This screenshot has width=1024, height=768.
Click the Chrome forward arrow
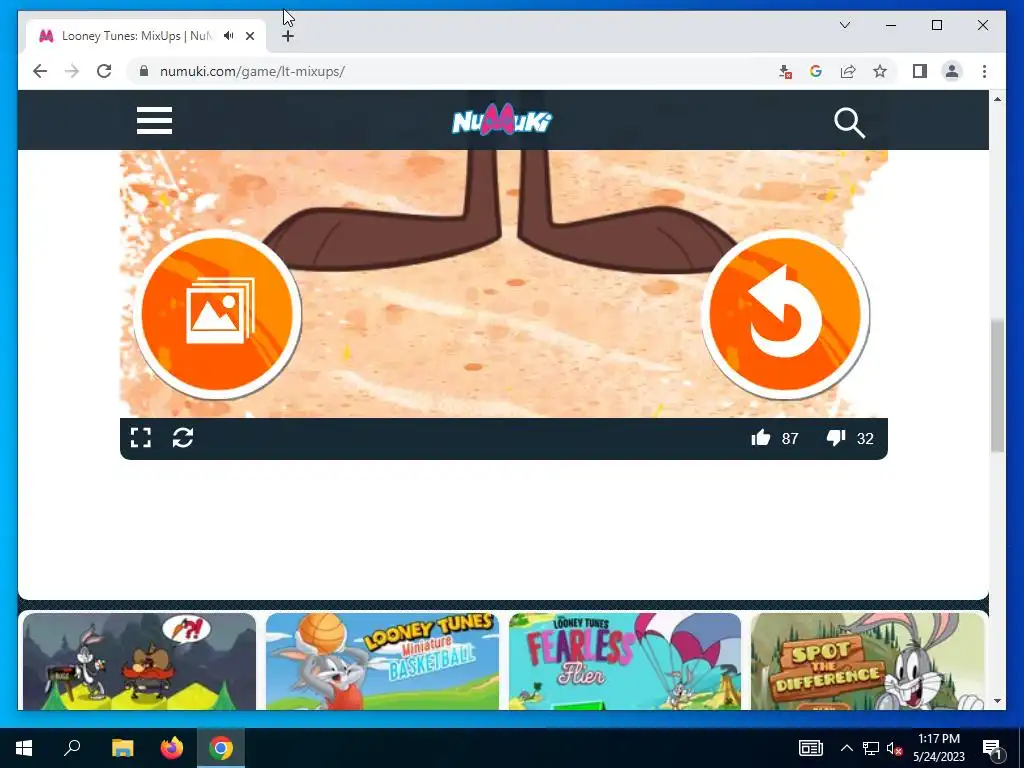click(72, 71)
